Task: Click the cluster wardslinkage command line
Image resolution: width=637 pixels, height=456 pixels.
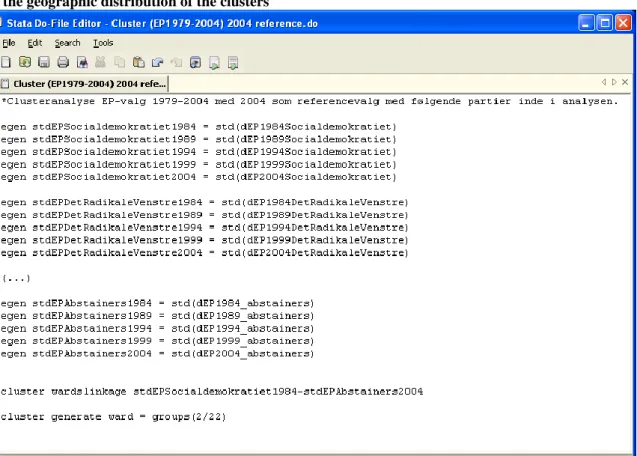Action: [x=212, y=392]
